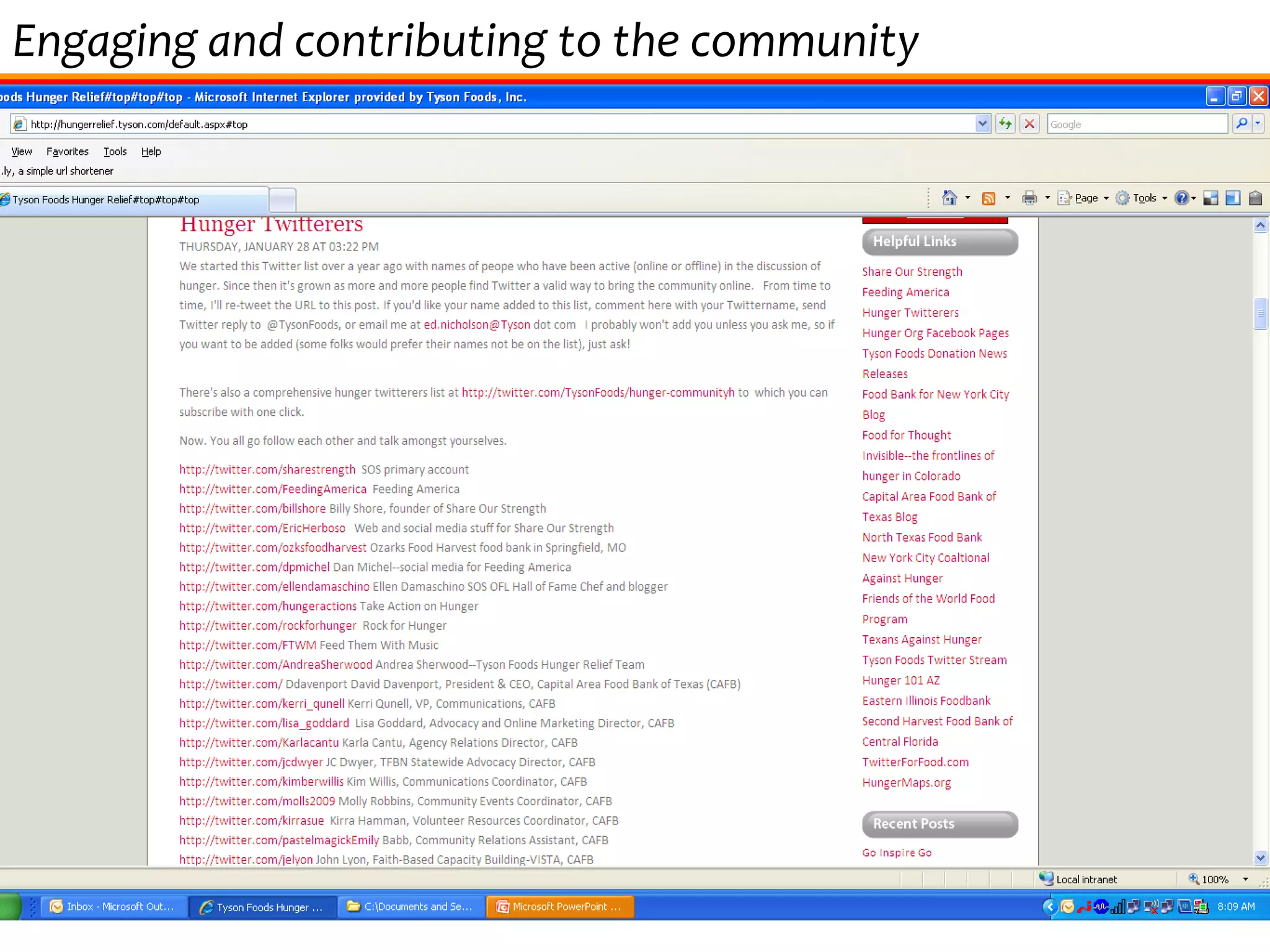Open the Favorites menu
Viewport: 1270px width, 952px height.
[67, 151]
